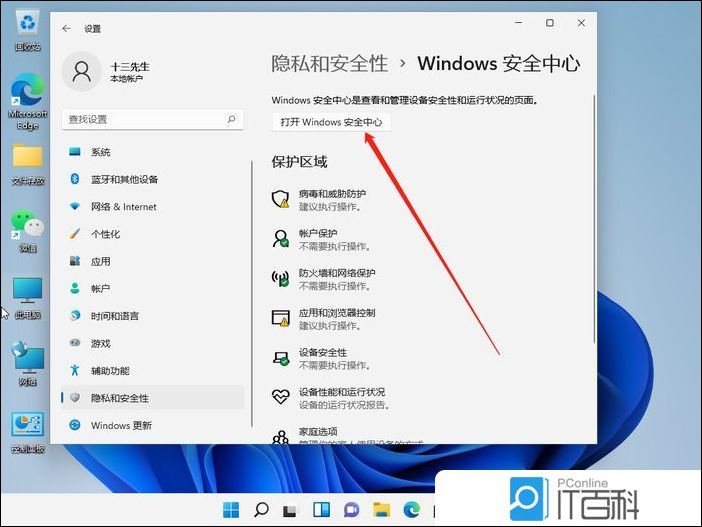702x527 pixels.
Task: Open the 游戏 settings category
Action: [x=153, y=343]
